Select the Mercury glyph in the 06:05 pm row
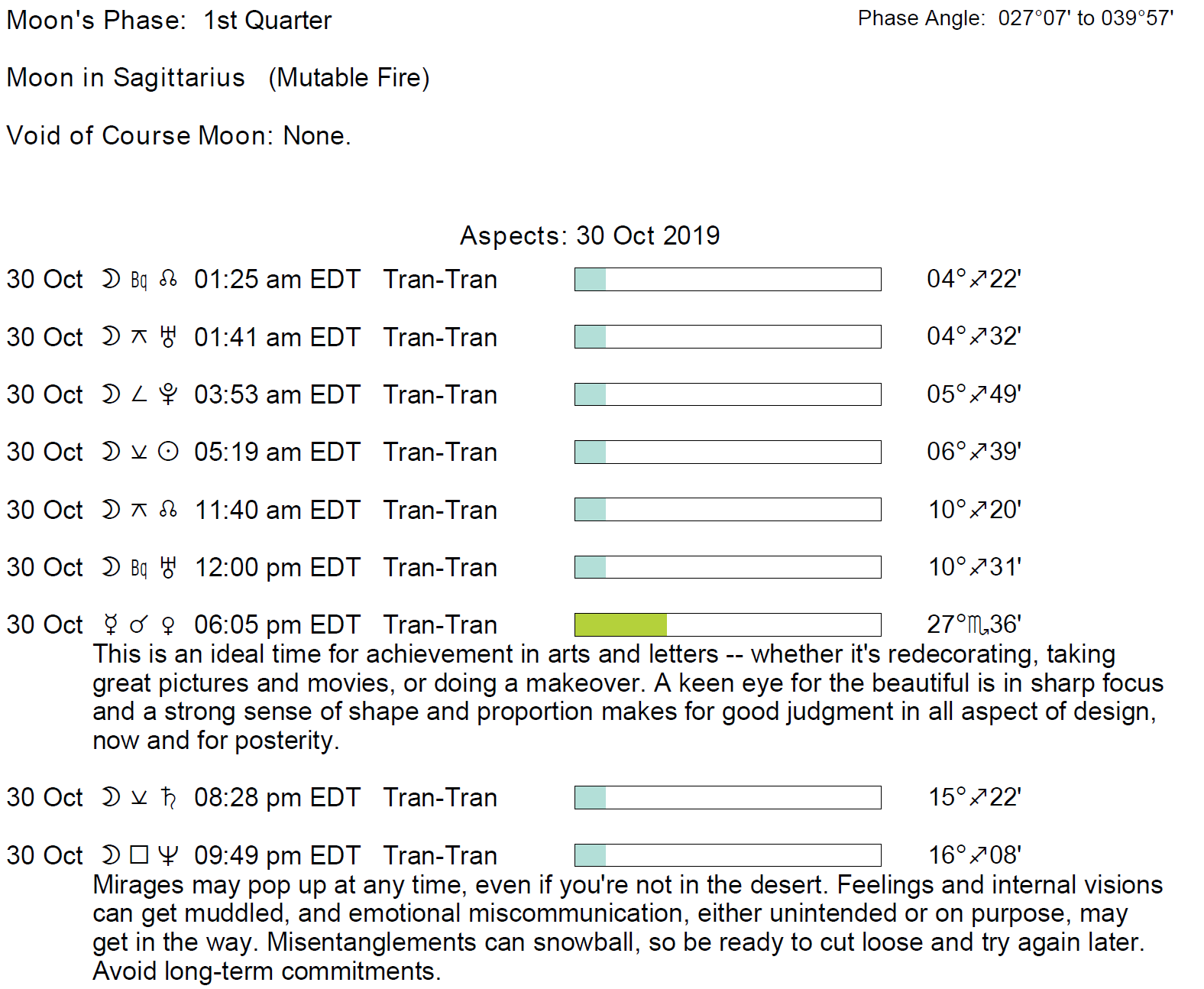Screen dimensions: 1204x989 111,625
